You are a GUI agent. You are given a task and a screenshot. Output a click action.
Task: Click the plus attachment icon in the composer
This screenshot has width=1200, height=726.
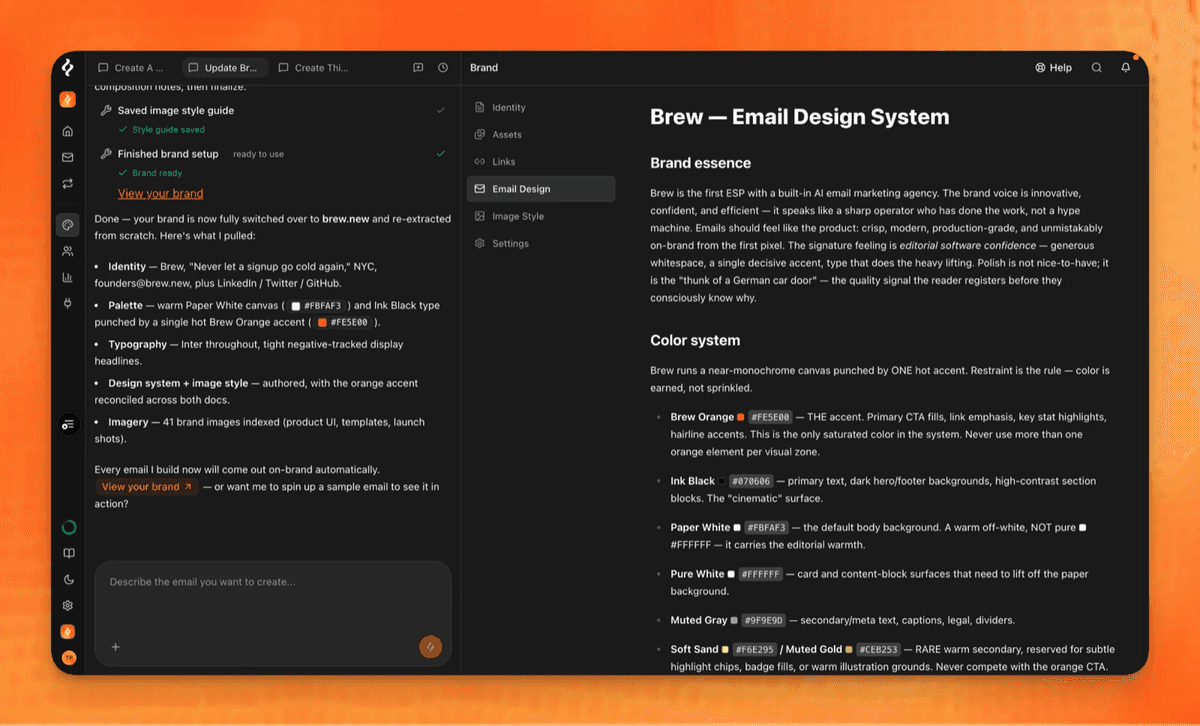click(115, 647)
